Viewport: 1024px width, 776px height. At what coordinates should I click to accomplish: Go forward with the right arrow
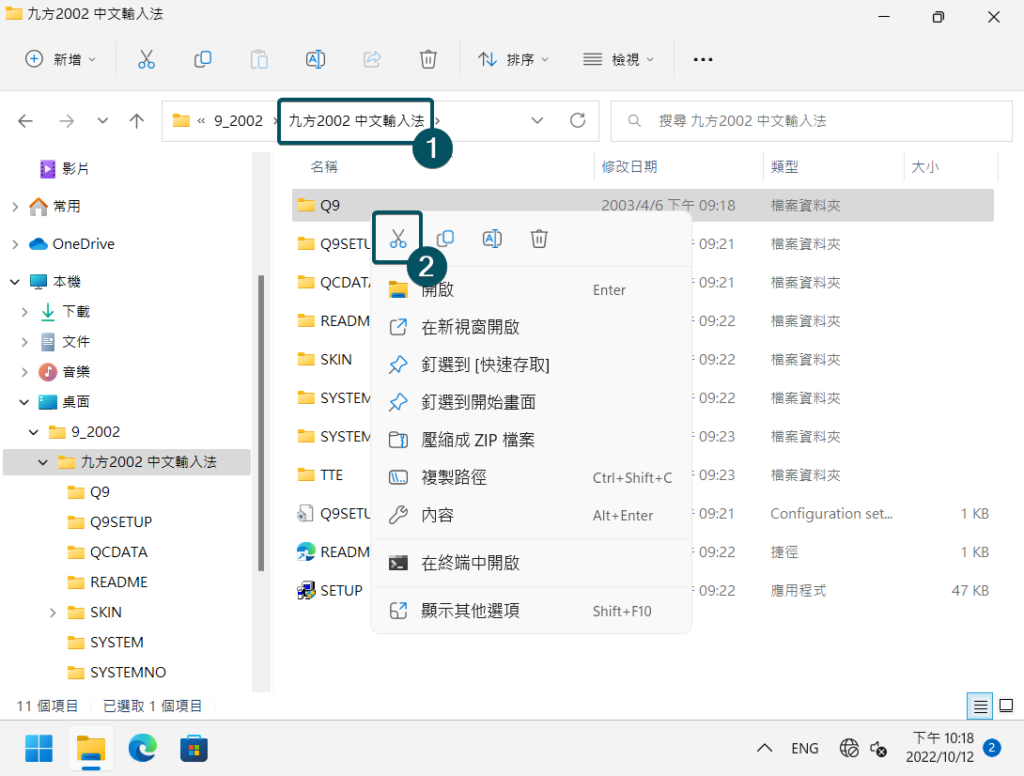(67, 121)
